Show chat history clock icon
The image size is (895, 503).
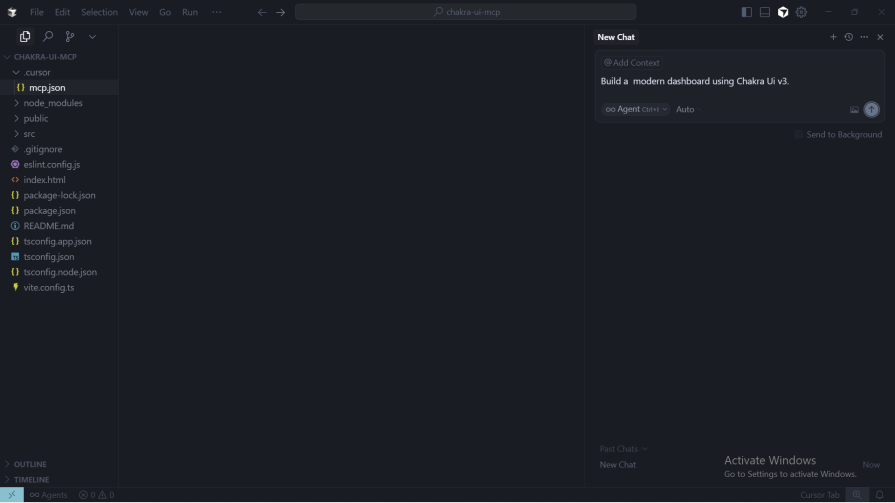pyautogui.click(x=849, y=37)
